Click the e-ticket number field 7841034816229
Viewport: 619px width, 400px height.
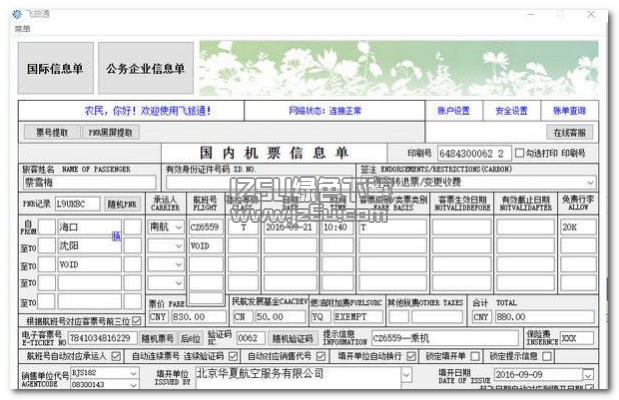coord(103,338)
